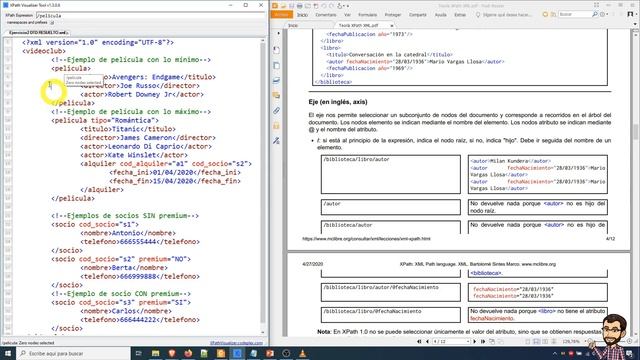Open the Ver ribbon tab
This screenshot has height=360, width=640.
pyautogui.click(x=347, y=15)
